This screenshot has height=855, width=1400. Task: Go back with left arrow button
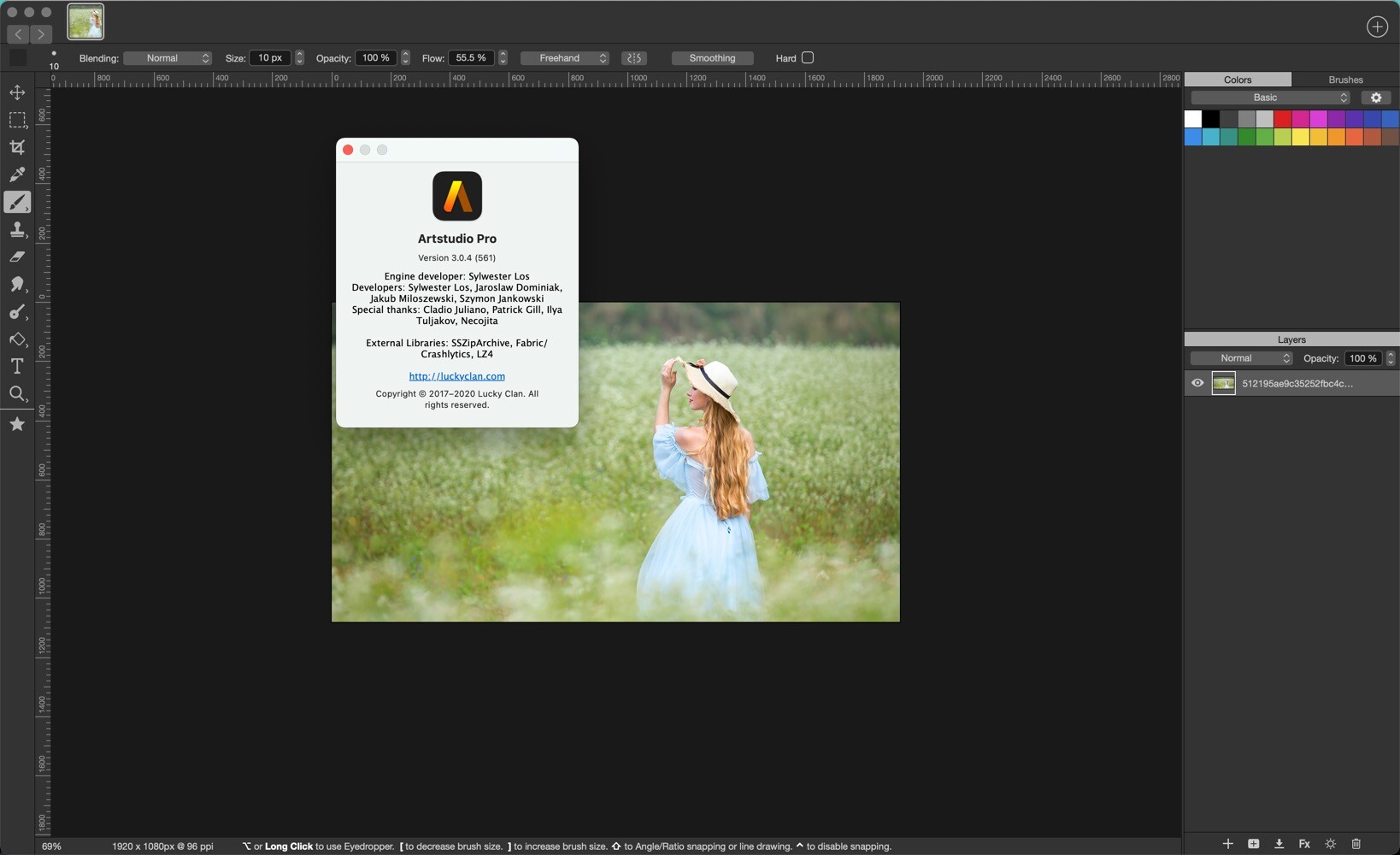(18, 34)
